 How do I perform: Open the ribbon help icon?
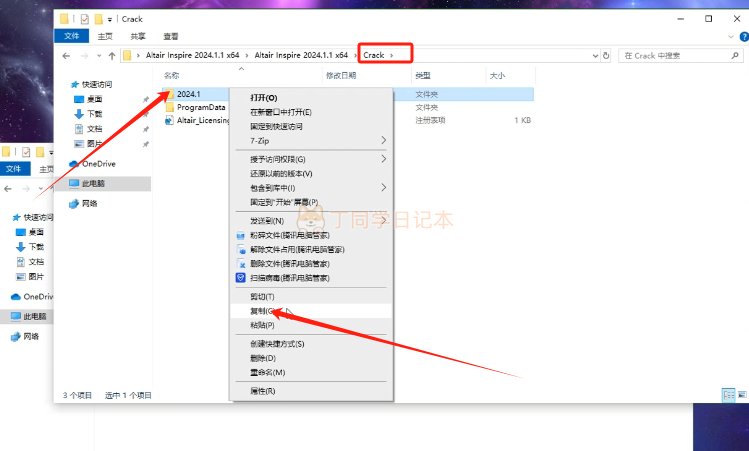744,37
